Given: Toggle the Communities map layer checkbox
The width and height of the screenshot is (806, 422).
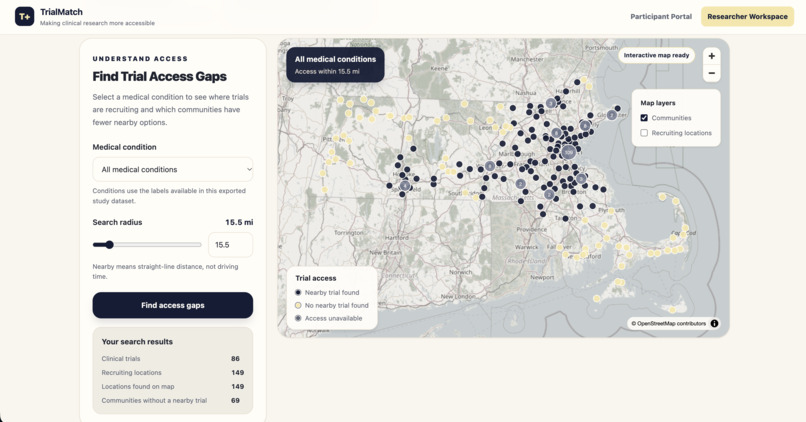Looking at the screenshot, I should coord(644,118).
